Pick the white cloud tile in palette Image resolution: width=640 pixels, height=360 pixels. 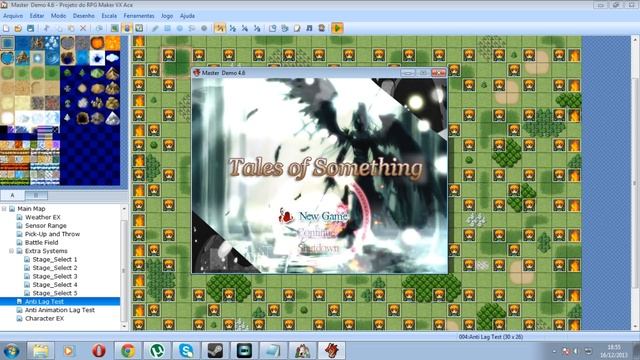click(x=112, y=58)
